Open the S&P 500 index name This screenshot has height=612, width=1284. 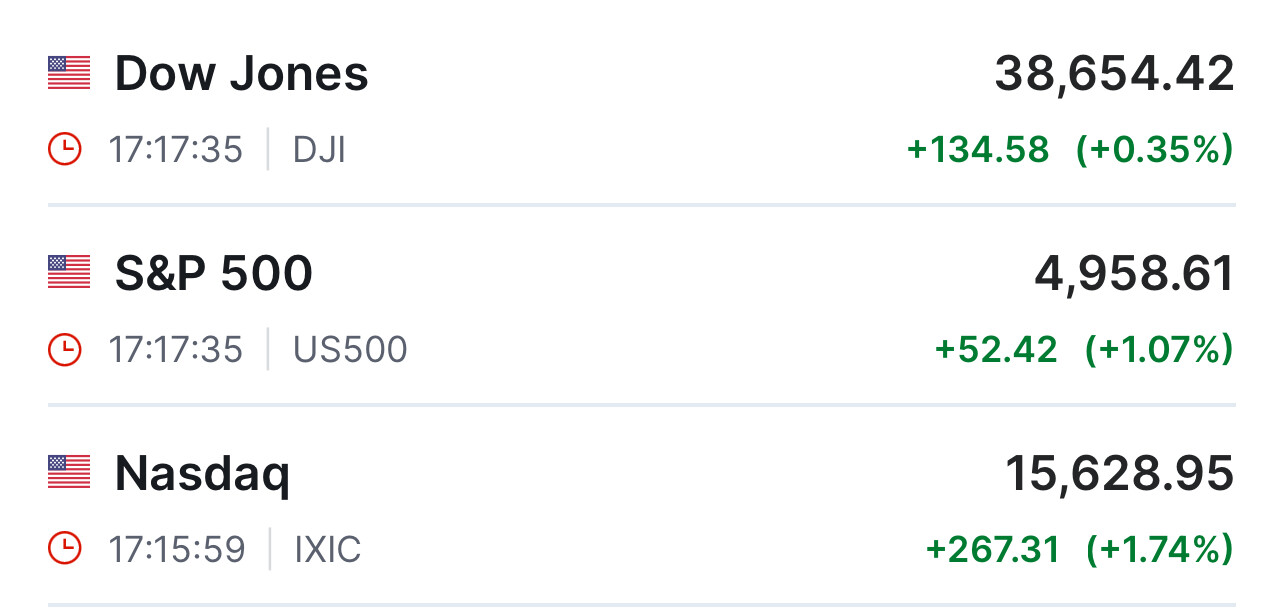213,274
